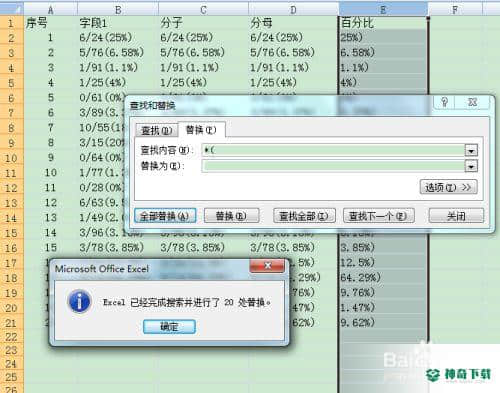Click cell B10 containing 0/64
Image resolution: width=500 pixels, height=393 pixels.
pyautogui.click(x=101, y=158)
